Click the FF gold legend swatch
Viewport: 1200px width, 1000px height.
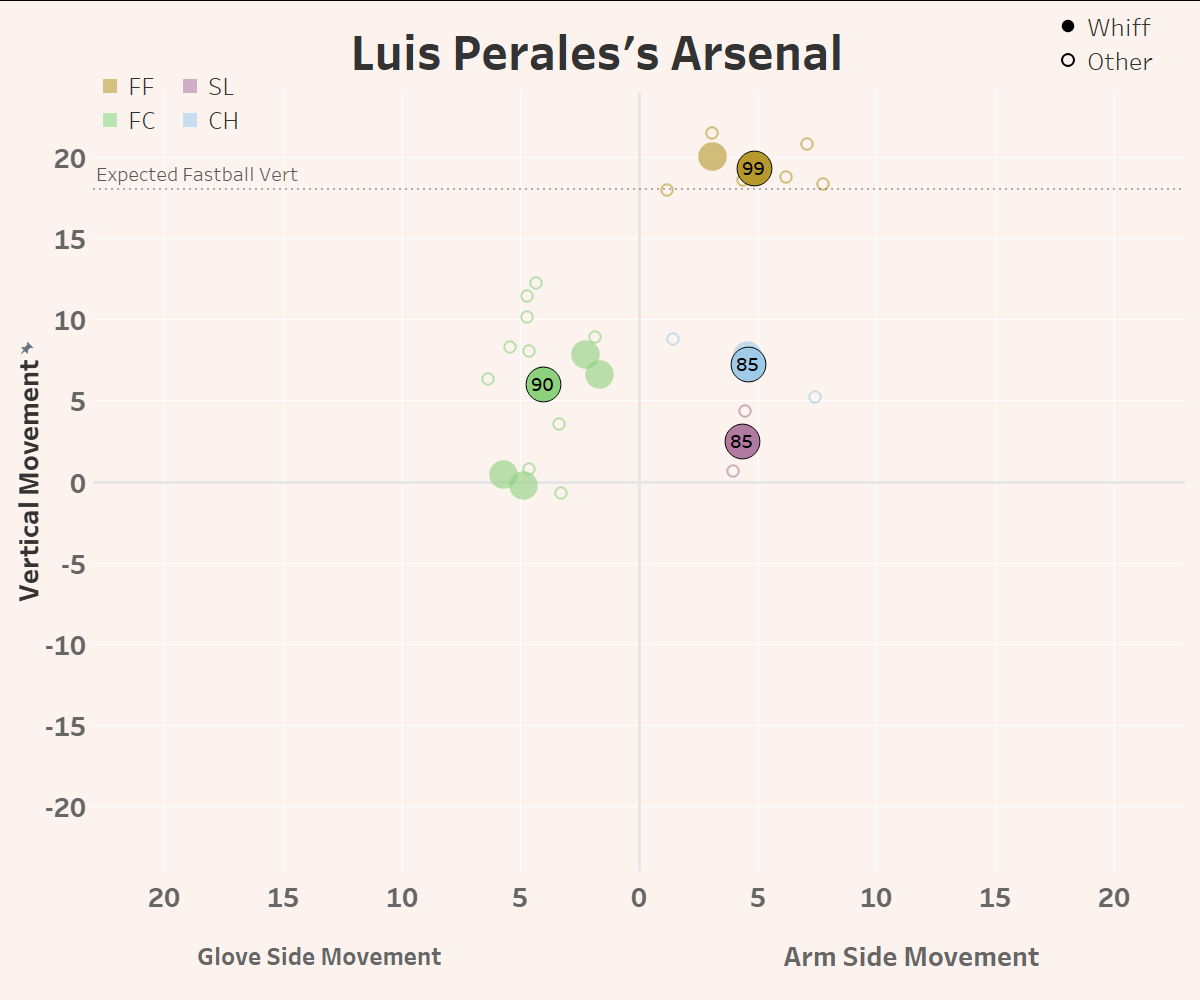point(110,87)
